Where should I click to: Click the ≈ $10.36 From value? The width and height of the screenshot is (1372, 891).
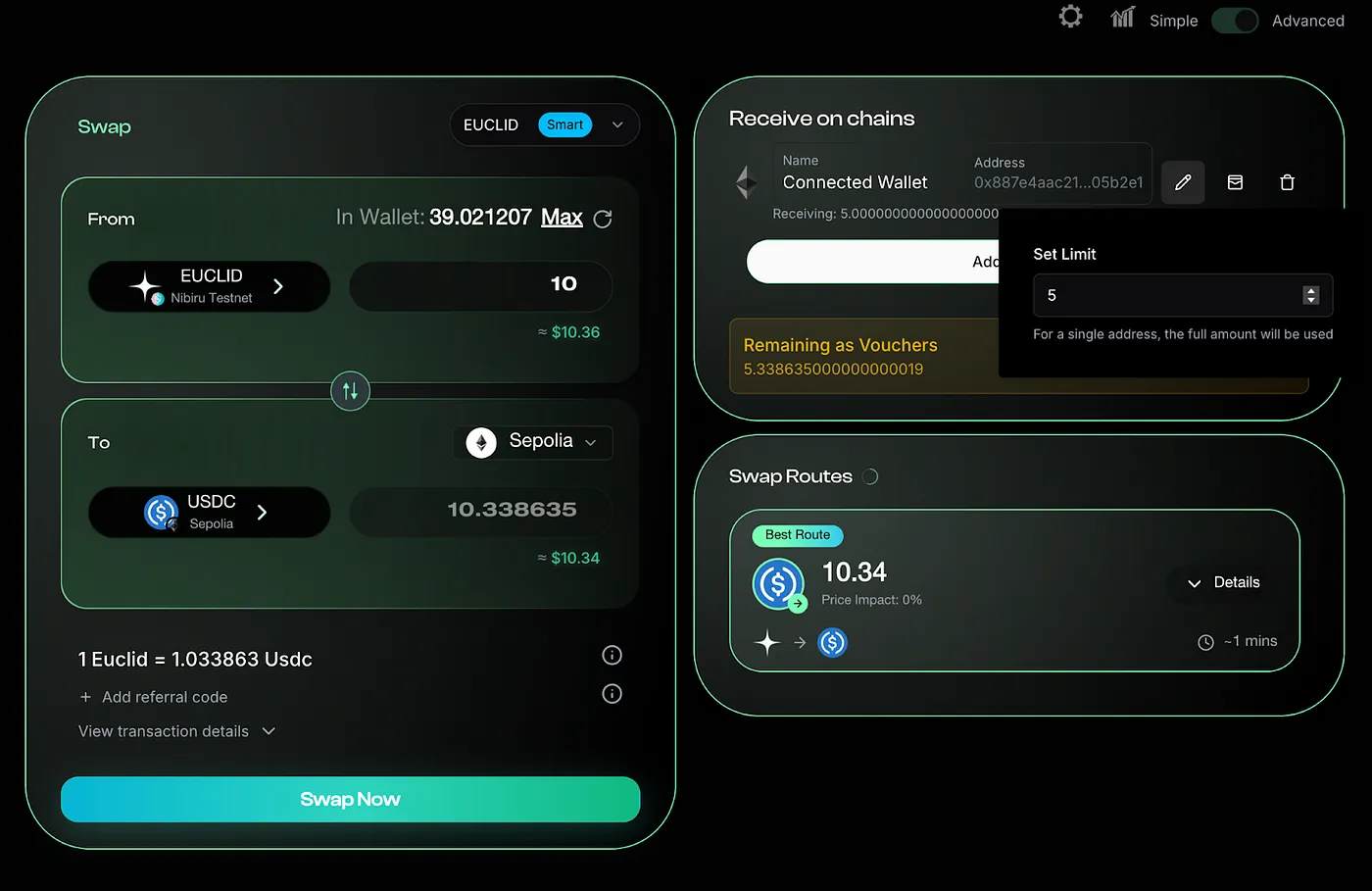point(568,332)
